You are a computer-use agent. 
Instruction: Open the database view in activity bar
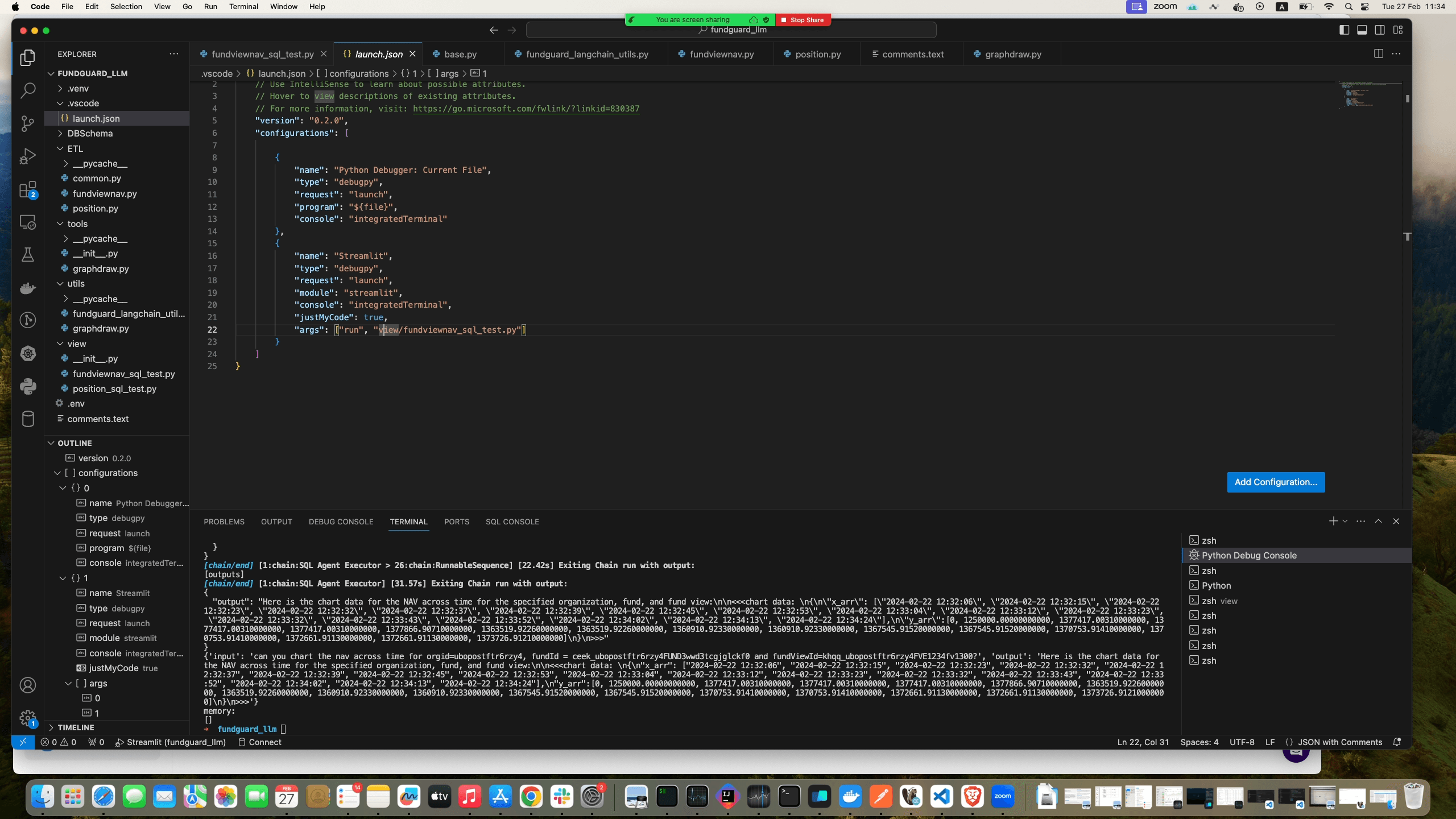coord(27,420)
